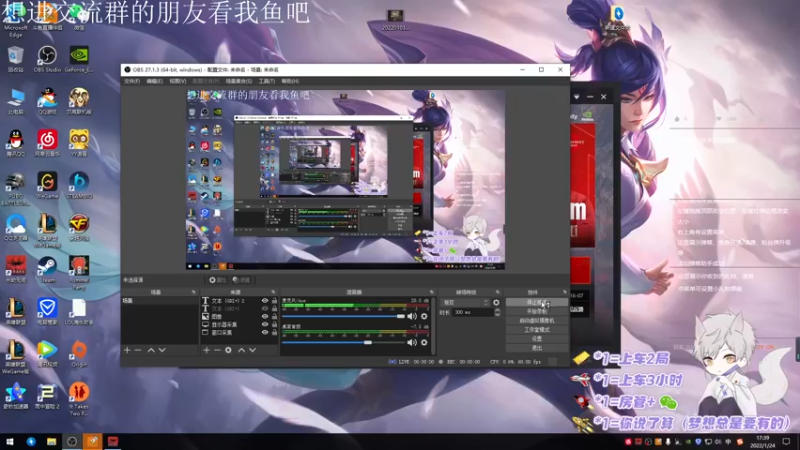Toggle lock on 窗口采集 source
This screenshot has height=450, width=800.
[x=274, y=332]
